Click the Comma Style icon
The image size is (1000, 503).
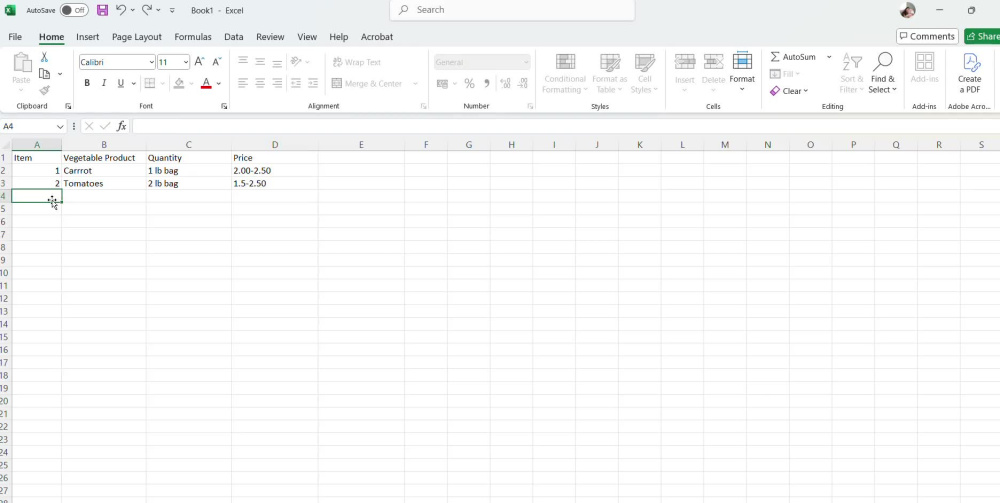[487, 84]
